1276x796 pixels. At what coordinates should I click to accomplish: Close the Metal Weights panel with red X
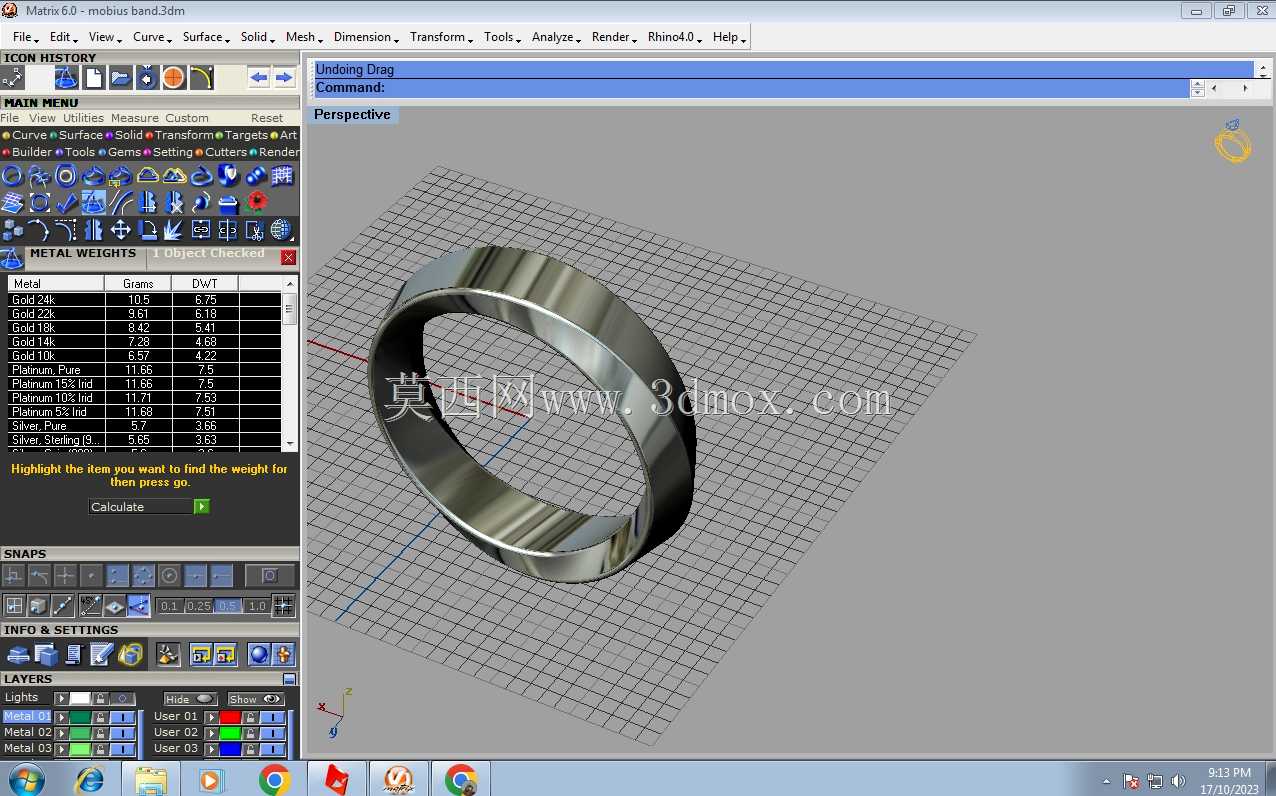(x=289, y=258)
